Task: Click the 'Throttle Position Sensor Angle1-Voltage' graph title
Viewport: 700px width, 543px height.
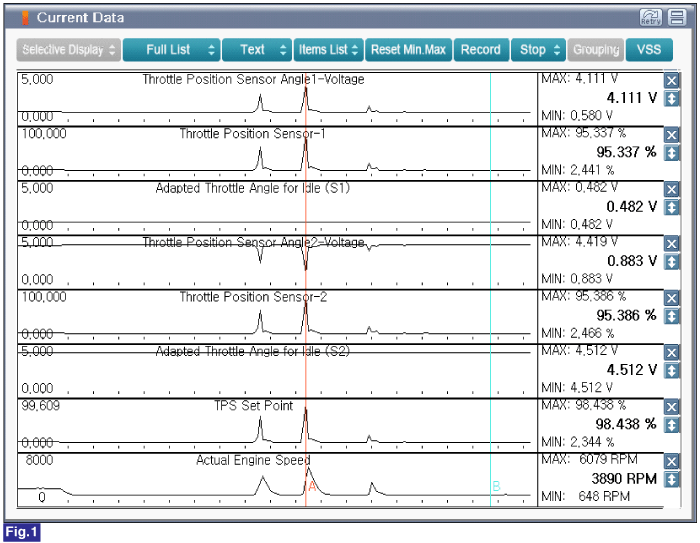Action: [253, 79]
